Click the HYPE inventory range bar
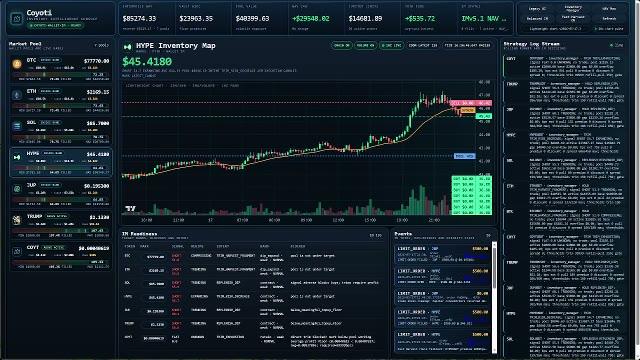640x360 pixels. (61, 168)
